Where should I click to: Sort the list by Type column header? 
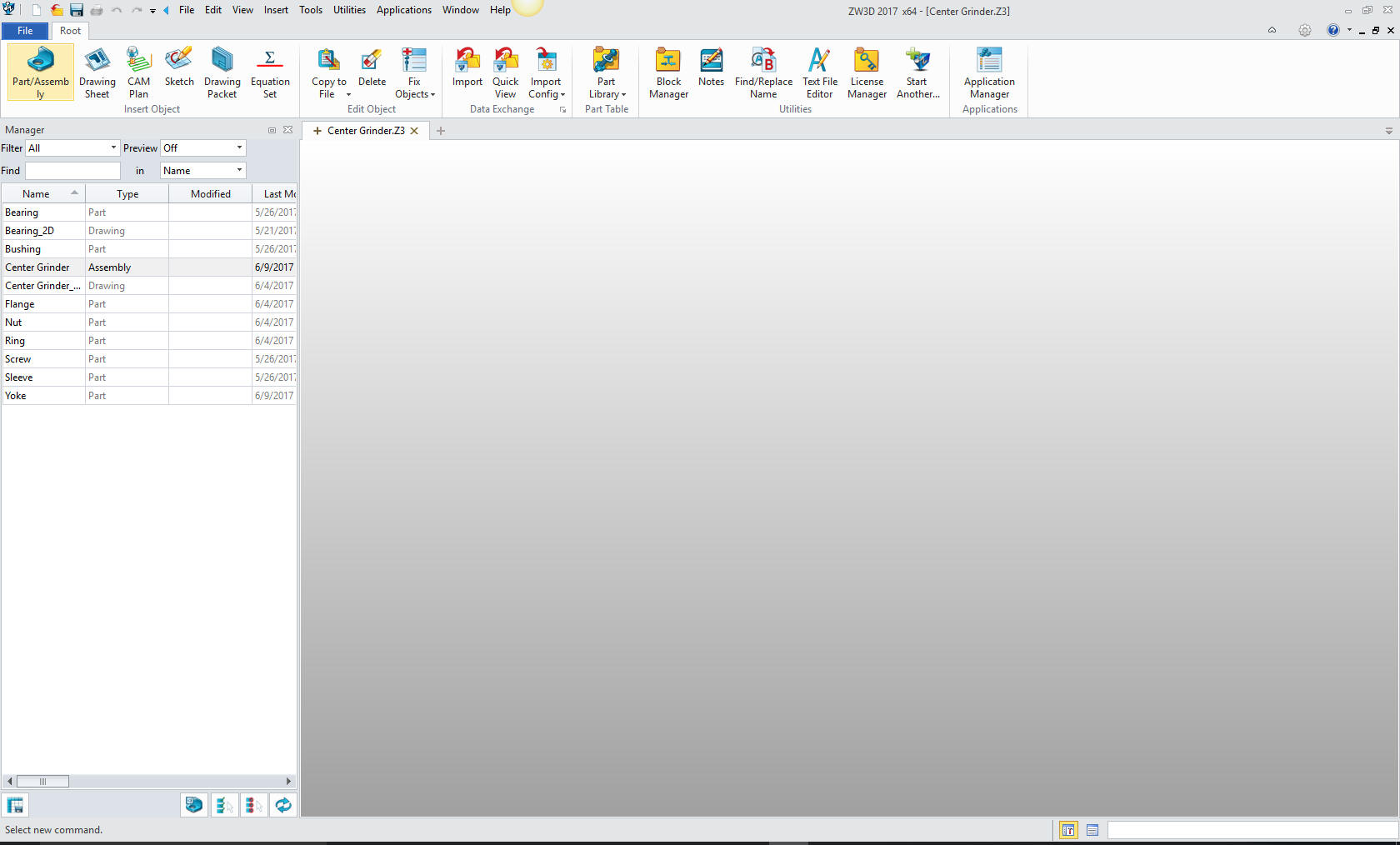tap(127, 193)
